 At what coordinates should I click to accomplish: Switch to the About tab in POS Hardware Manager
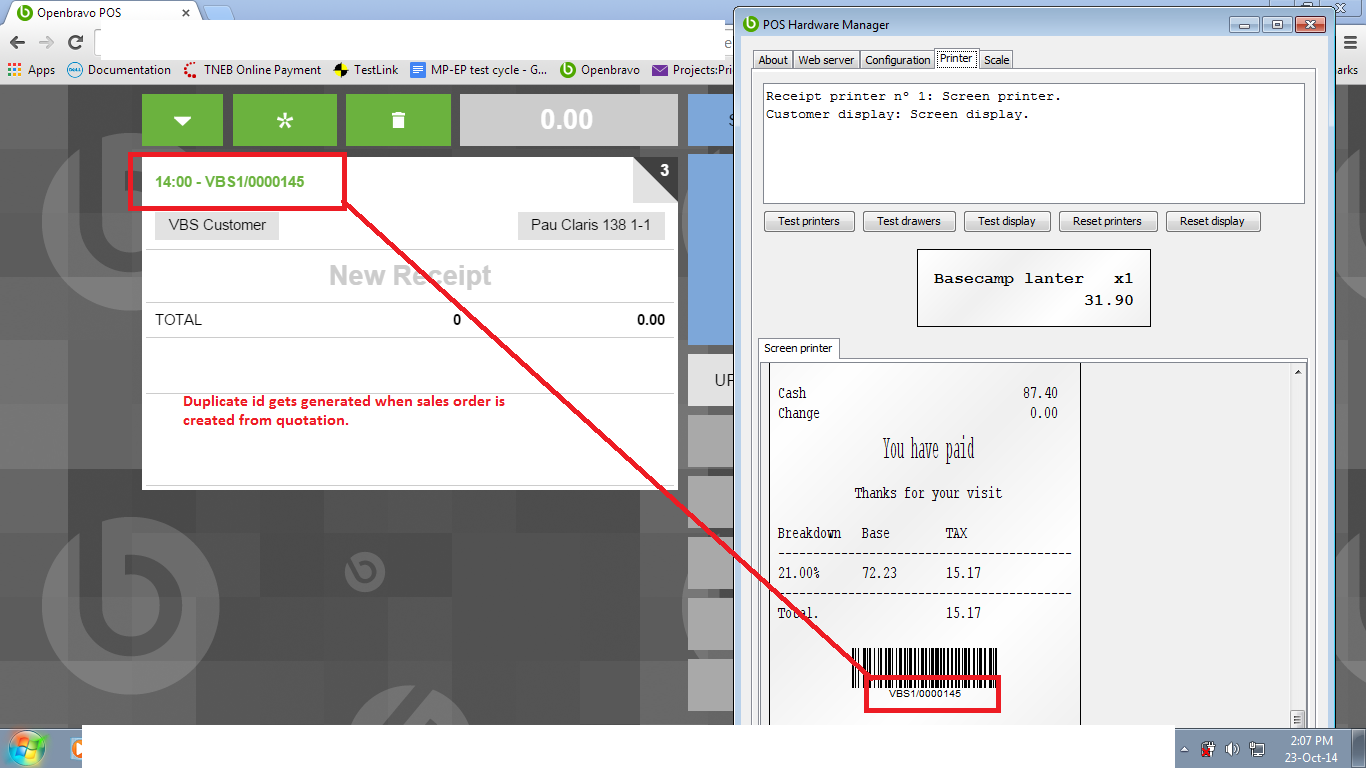(x=773, y=60)
